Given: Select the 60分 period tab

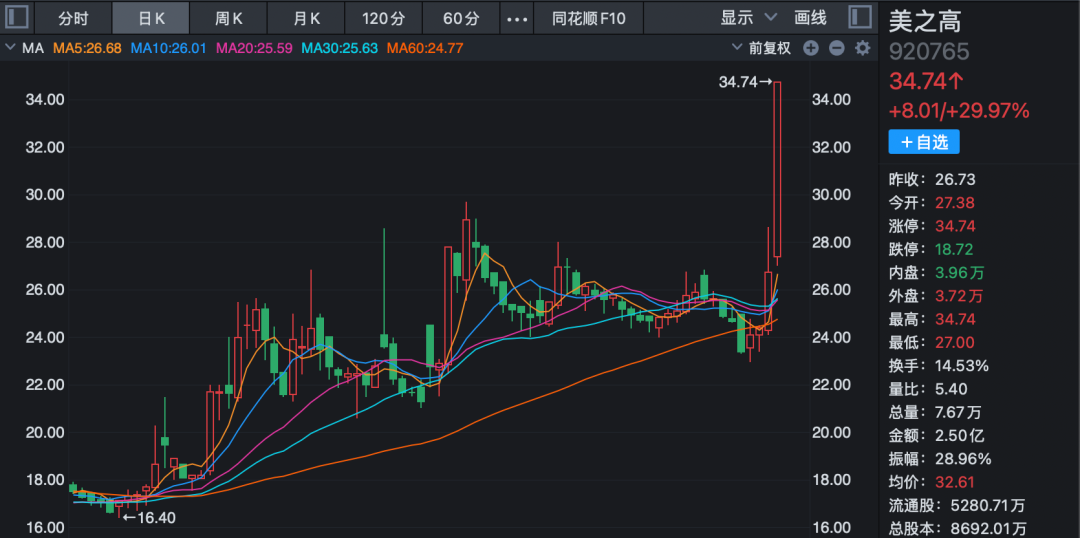Looking at the screenshot, I should click(x=460, y=18).
